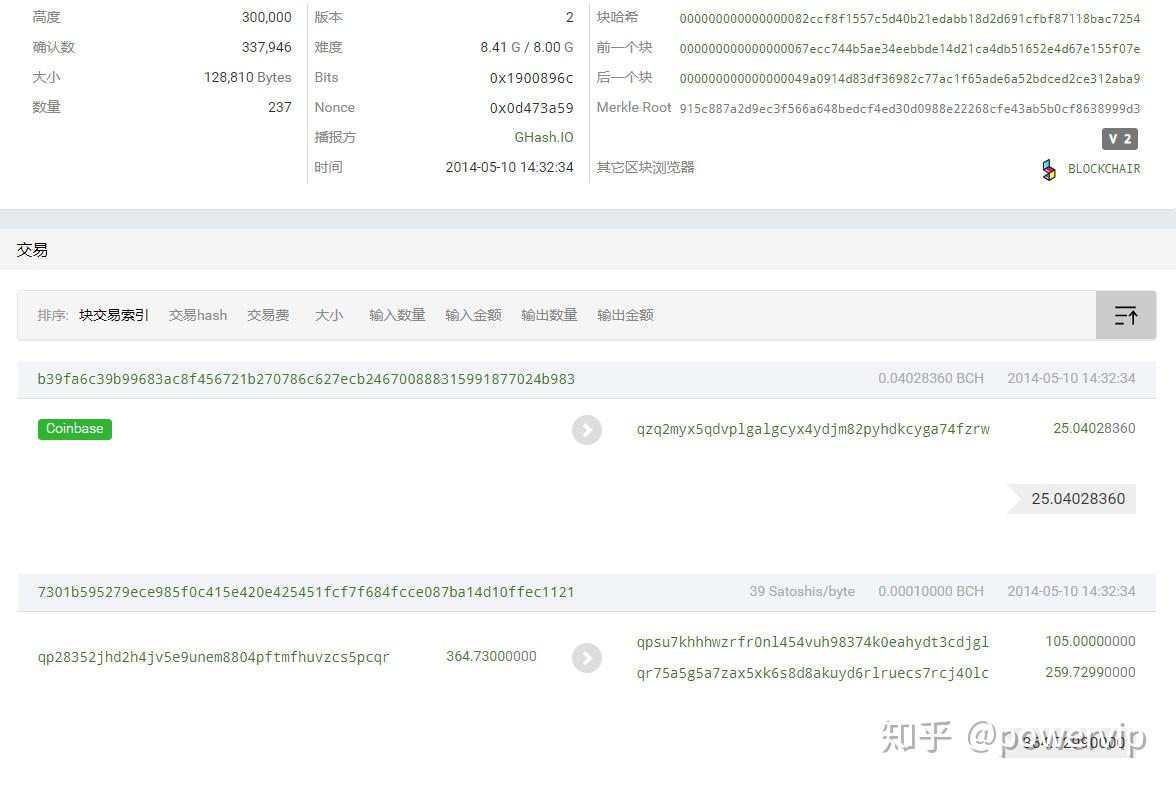This screenshot has width=1176, height=789.
Task: Select the 块交易索引 sort option
Action: click(x=113, y=315)
